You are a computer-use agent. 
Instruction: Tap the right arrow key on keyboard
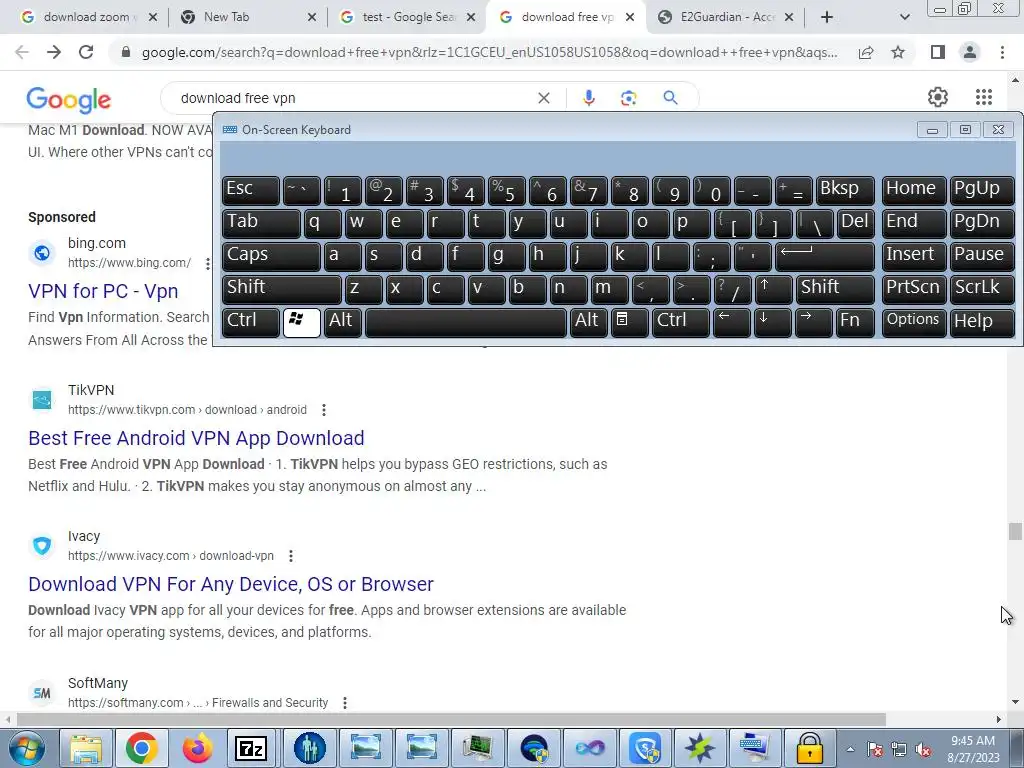tap(814, 322)
